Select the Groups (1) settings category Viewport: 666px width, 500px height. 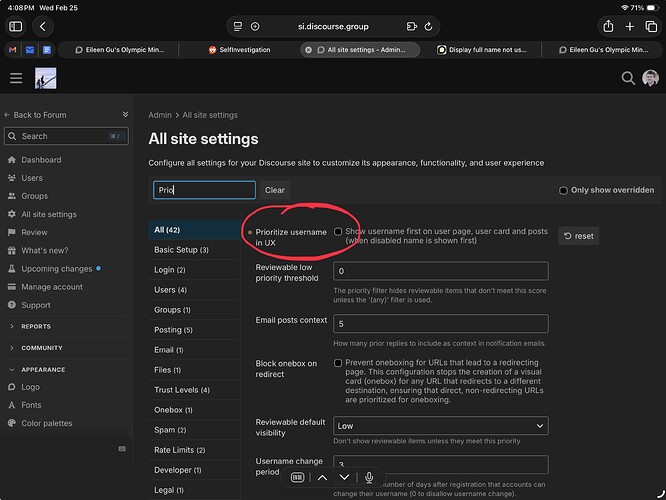pos(195,310)
